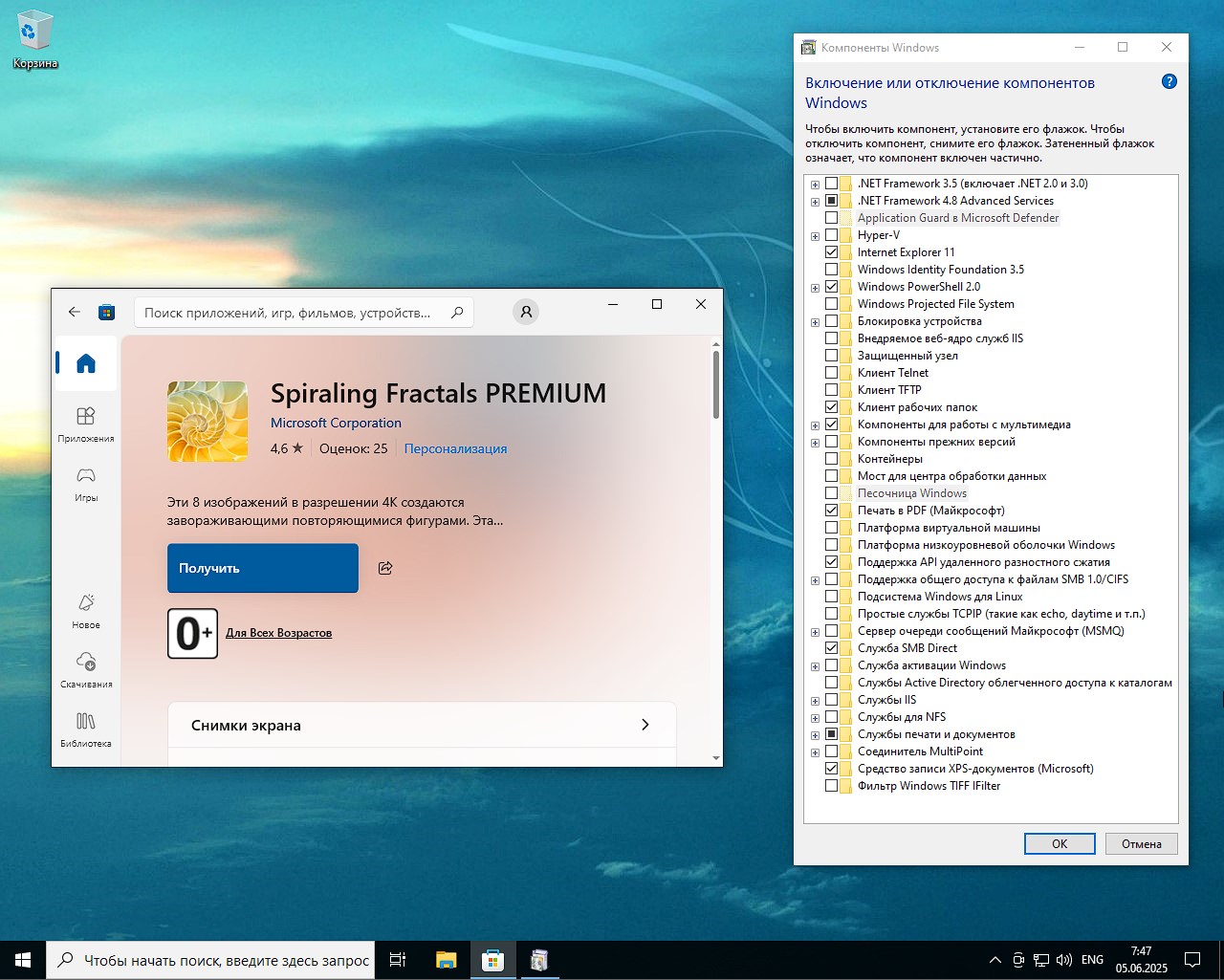Open the Recycle Bin desktop icon
The height and width of the screenshot is (980, 1224).
point(34,41)
